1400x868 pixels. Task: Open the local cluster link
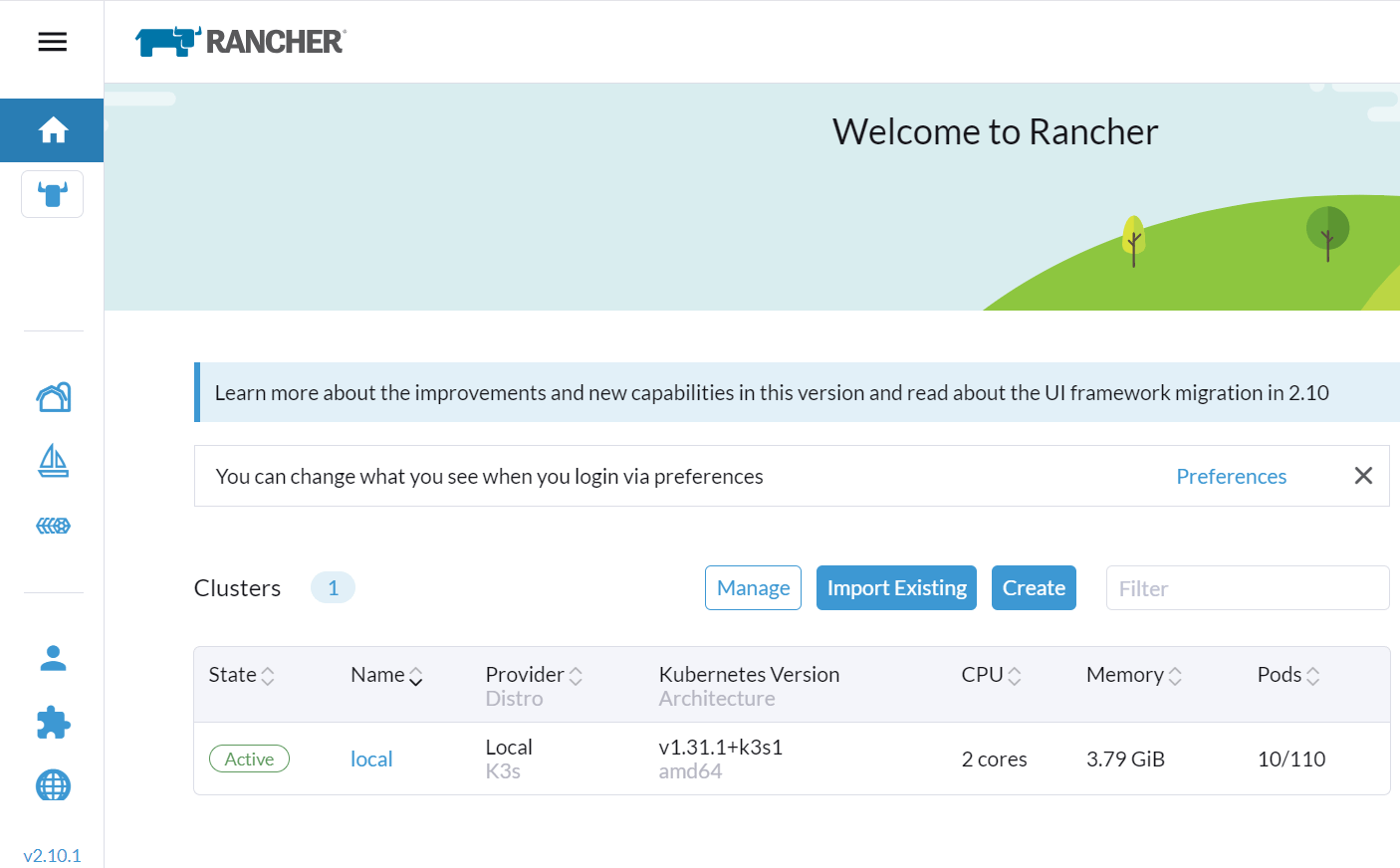(x=371, y=759)
